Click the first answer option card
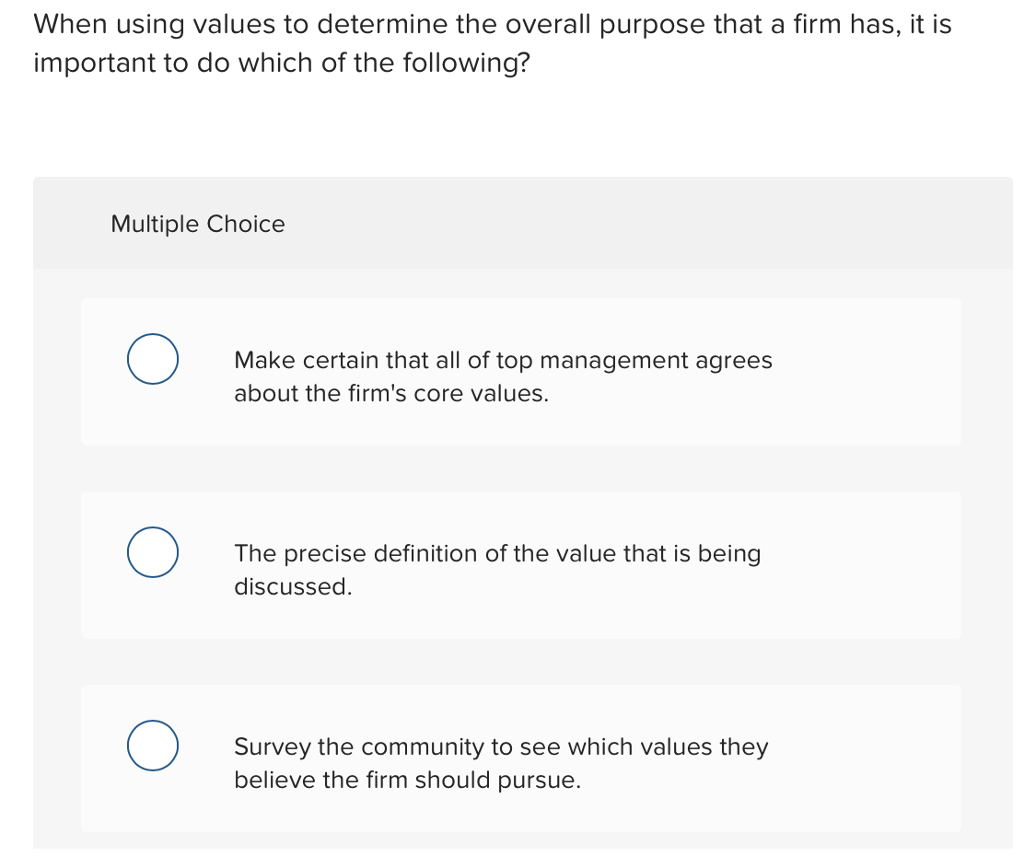Image resolution: width=1024 pixels, height=856 pixels. coord(521,371)
